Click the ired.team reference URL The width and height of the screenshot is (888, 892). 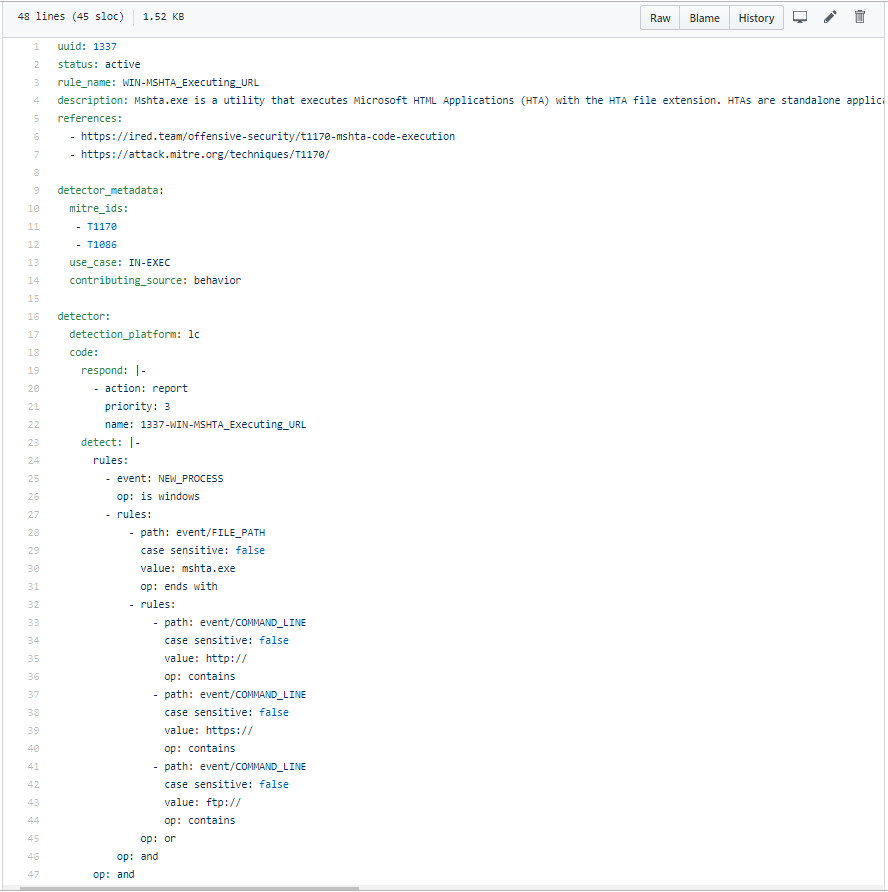pos(267,137)
